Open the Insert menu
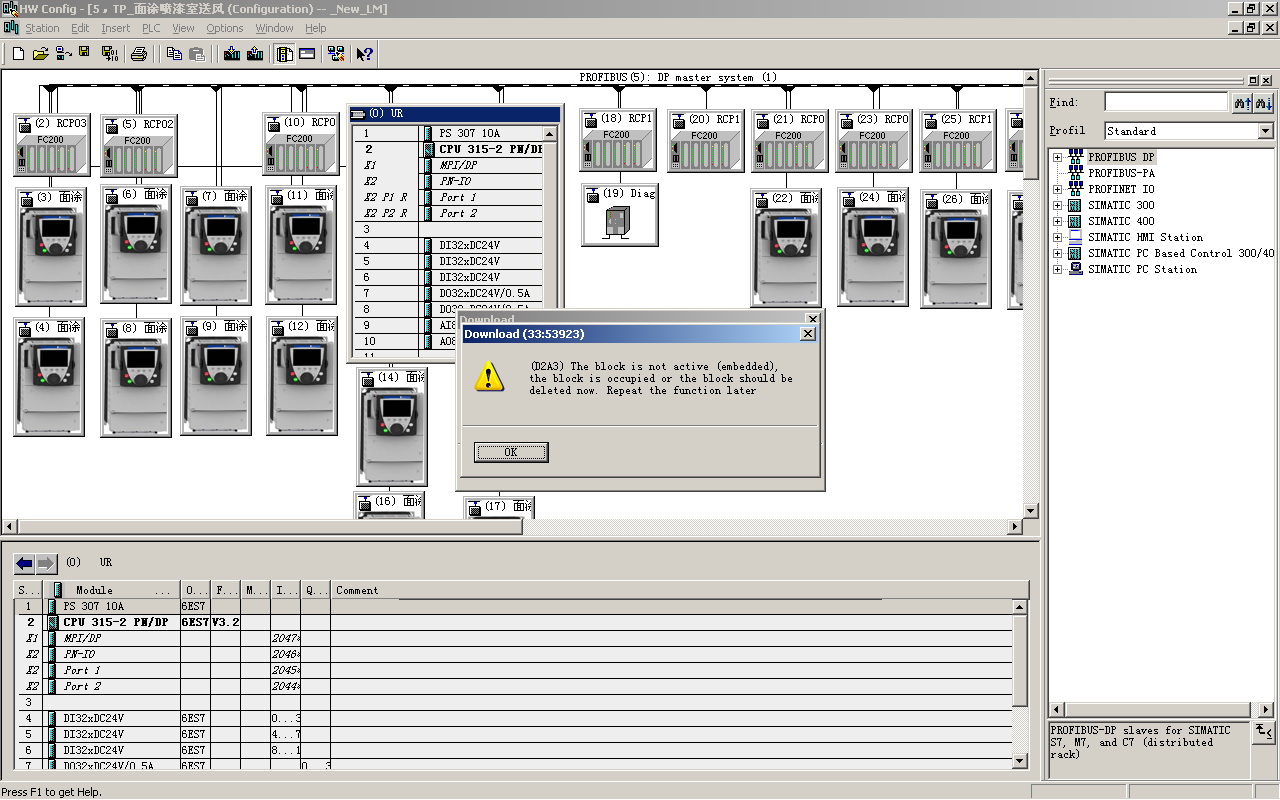 (x=115, y=28)
